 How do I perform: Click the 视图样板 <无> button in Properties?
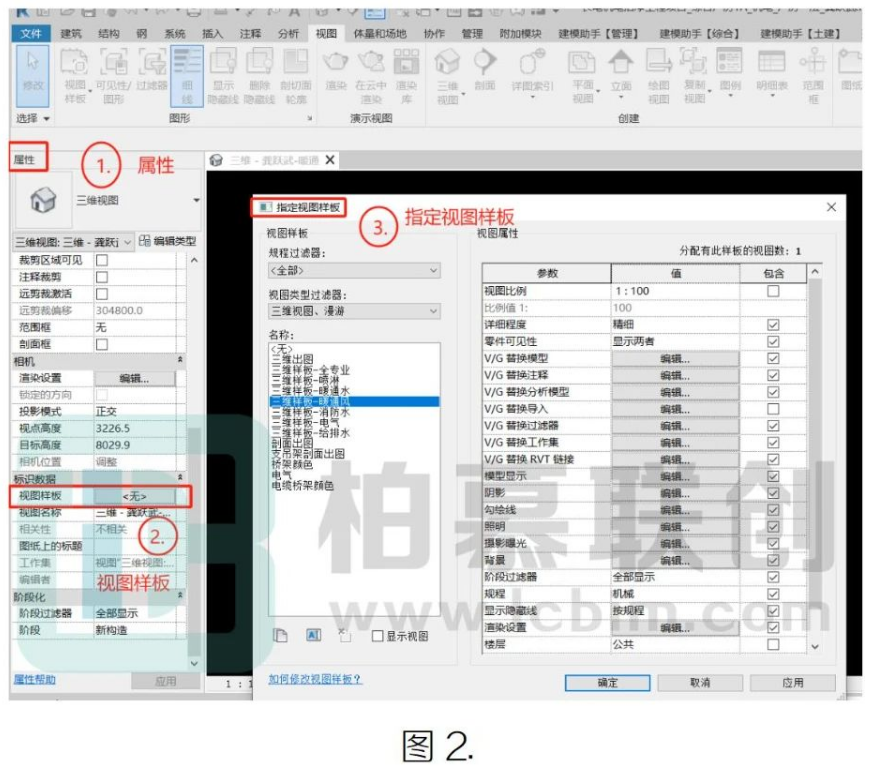tap(135, 496)
